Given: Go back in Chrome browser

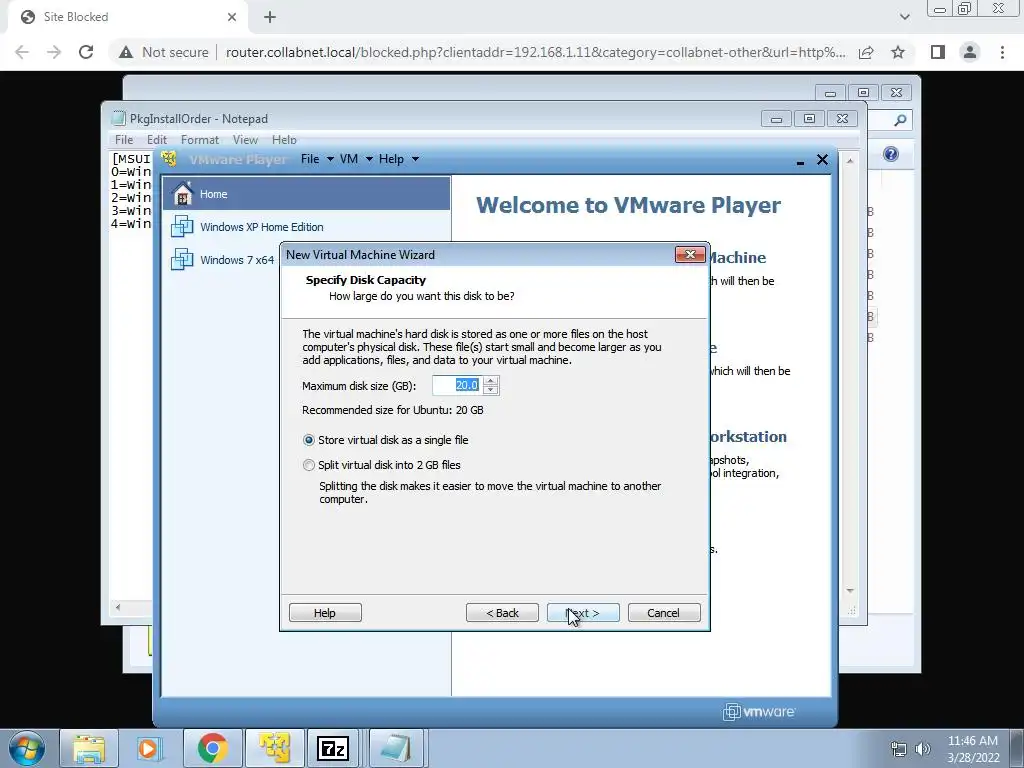Looking at the screenshot, I should [22, 52].
